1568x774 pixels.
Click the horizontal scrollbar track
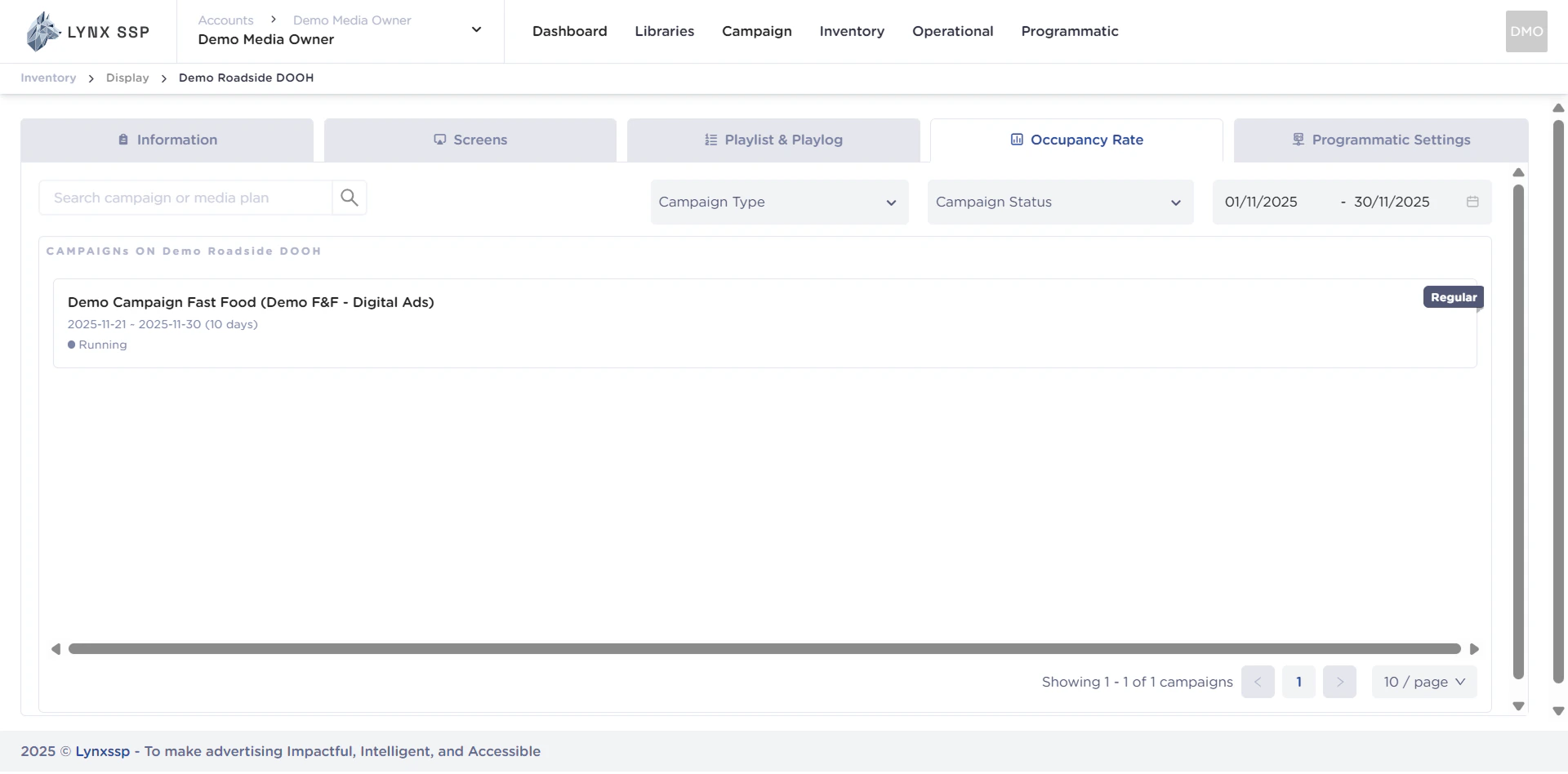[x=764, y=649]
